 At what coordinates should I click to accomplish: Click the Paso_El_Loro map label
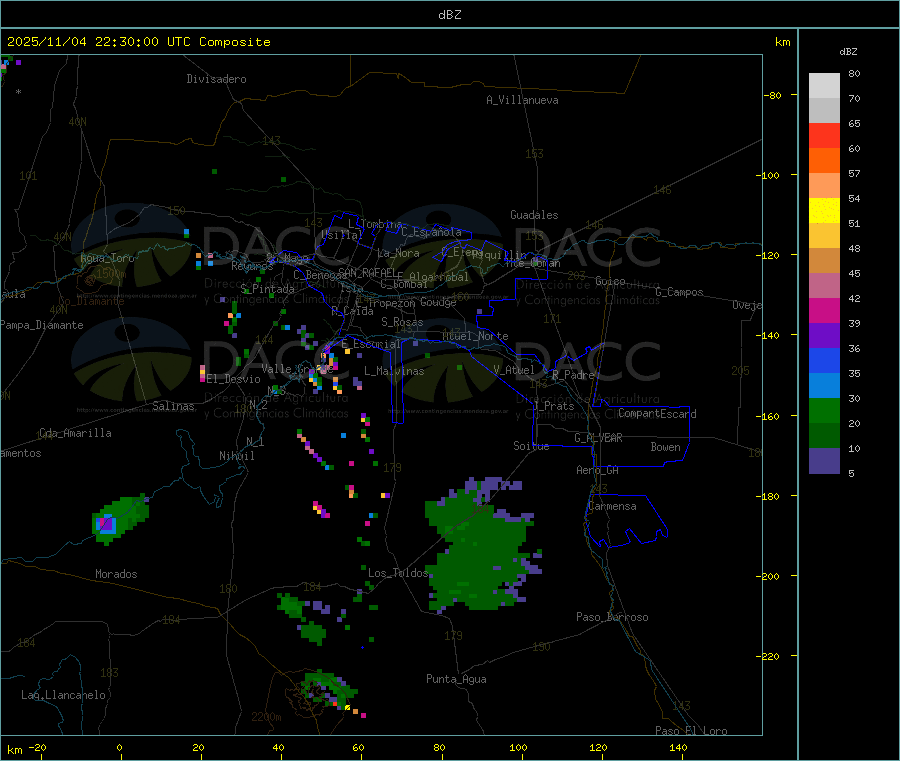pos(692,731)
